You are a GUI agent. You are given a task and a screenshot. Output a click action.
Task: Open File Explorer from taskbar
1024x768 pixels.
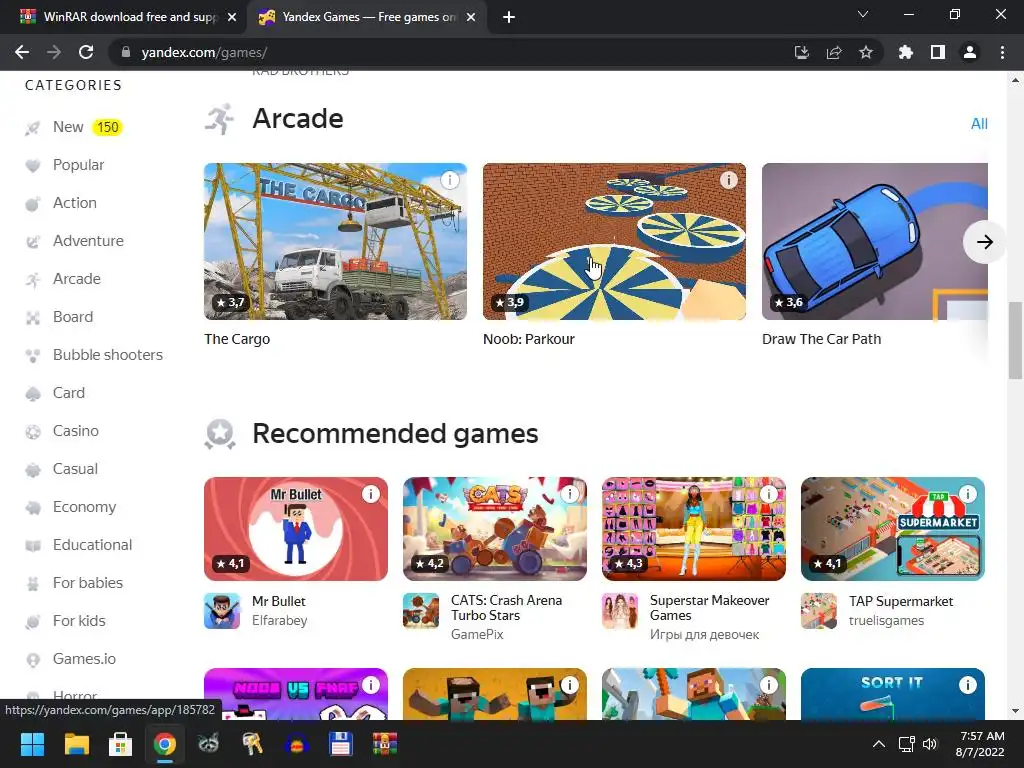point(76,744)
